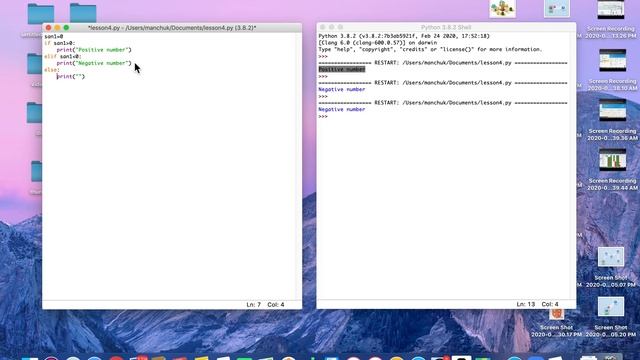Image resolution: width=640 pixels, height=360 pixels.
Task: Close the lesson4.py editor window
Action: [49, 27]
